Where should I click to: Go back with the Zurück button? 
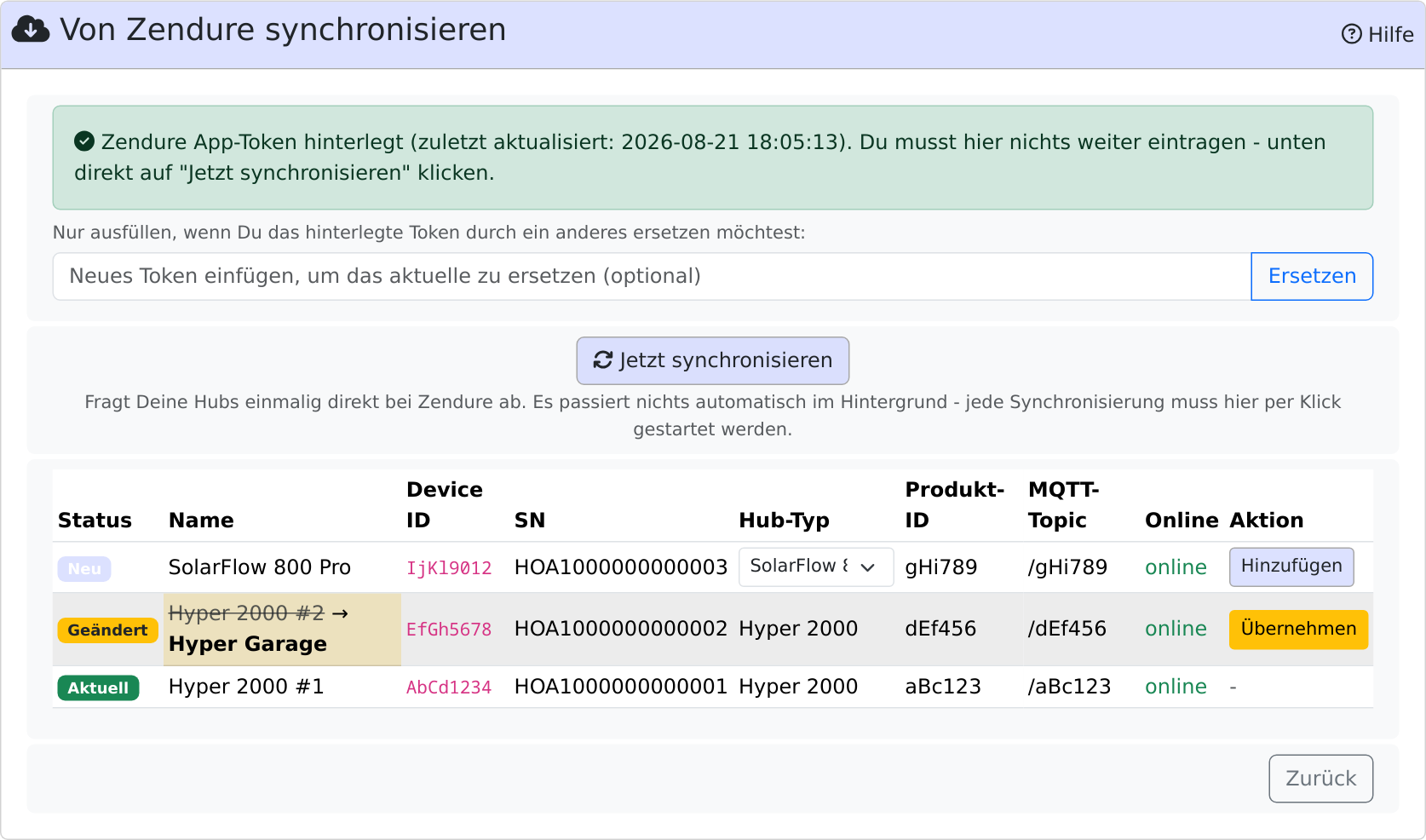[x=1320, y=779]
